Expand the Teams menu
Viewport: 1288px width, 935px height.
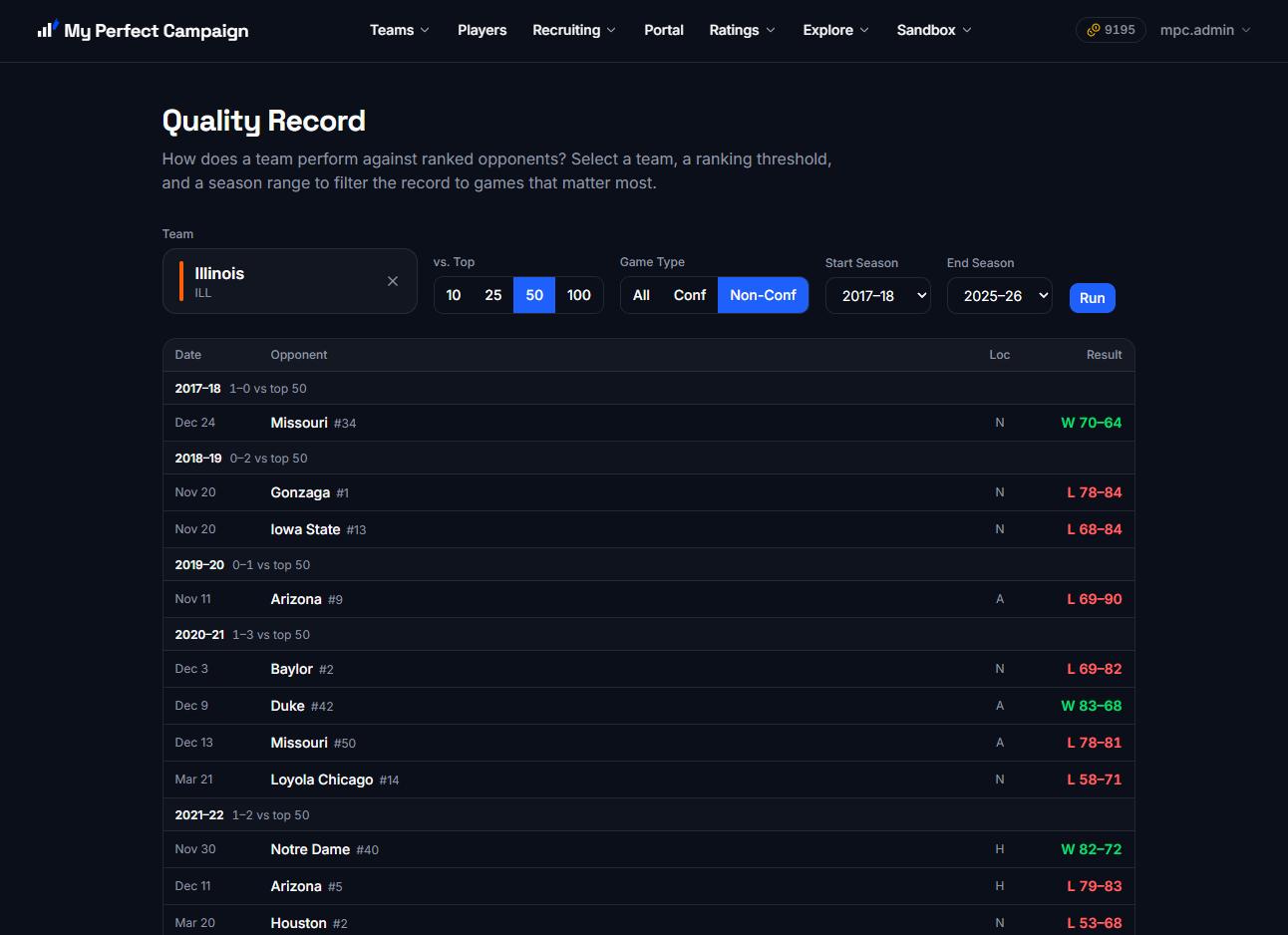click(x=400, y=30)
